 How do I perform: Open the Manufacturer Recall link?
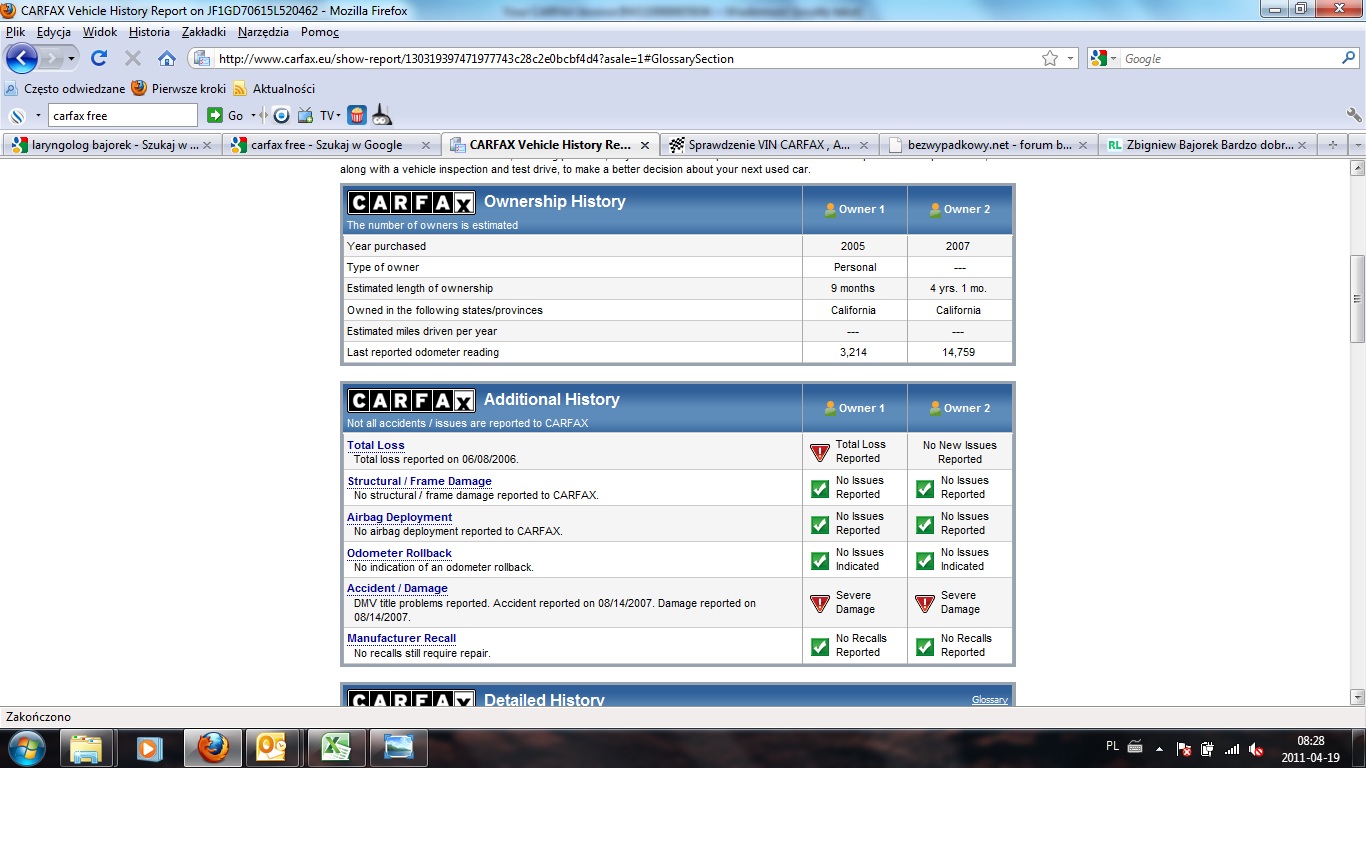[402, 638]
